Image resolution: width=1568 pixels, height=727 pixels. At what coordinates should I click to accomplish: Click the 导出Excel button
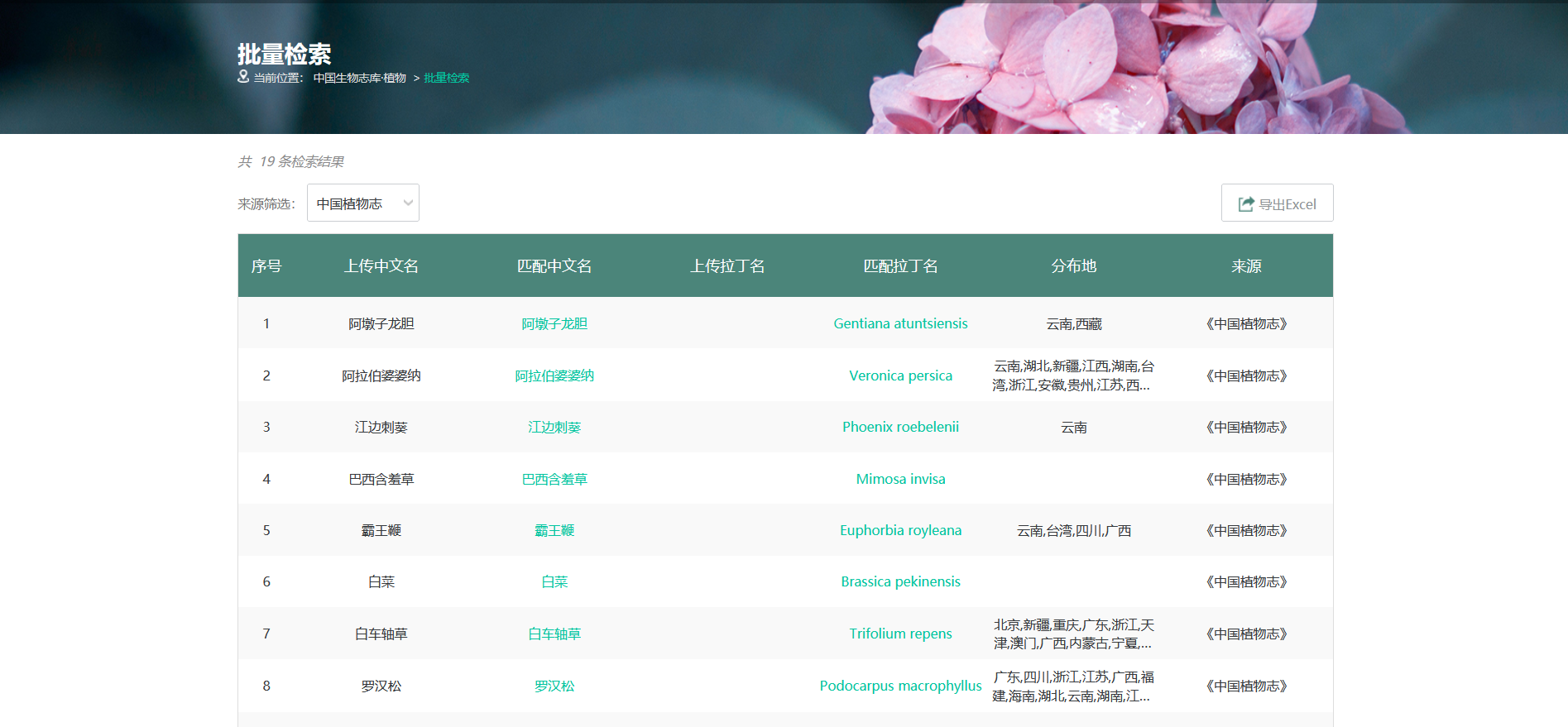[1277, 203]
